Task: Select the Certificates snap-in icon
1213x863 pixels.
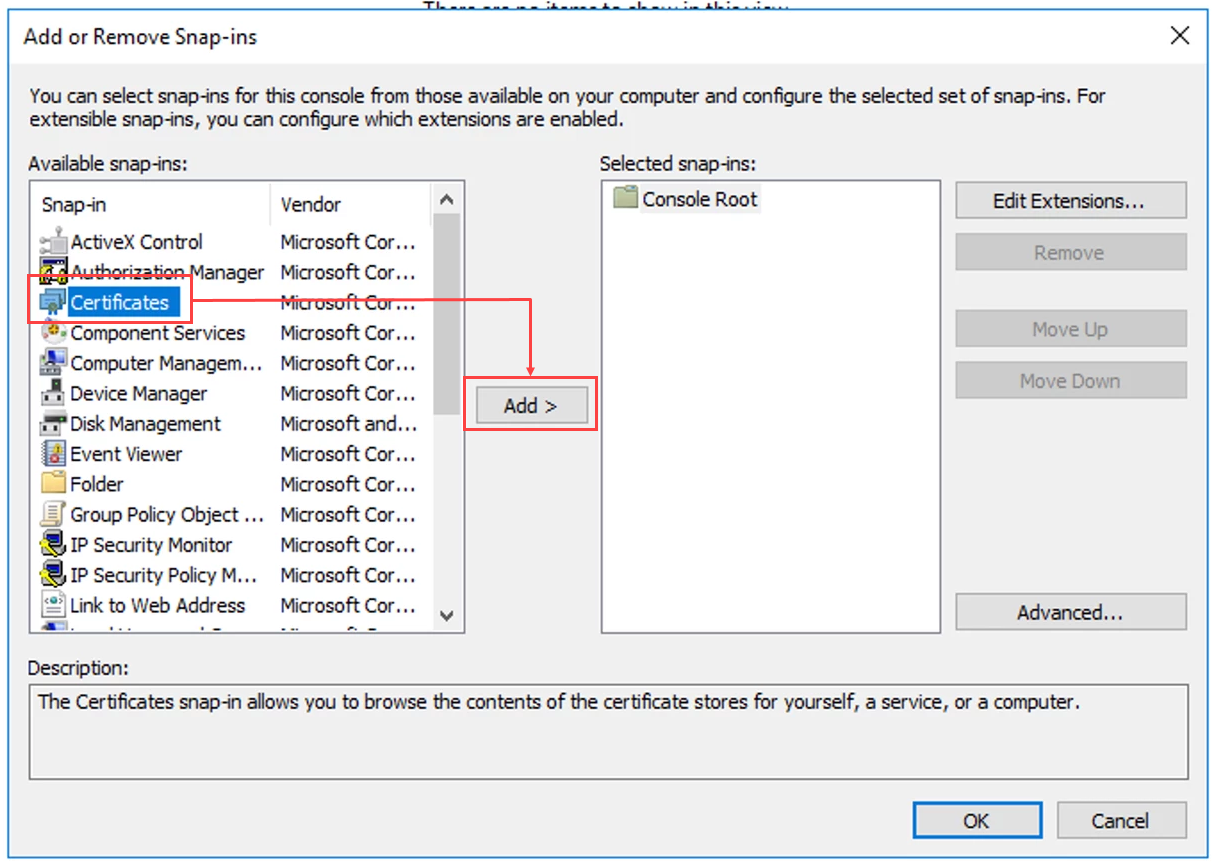Action: (x=53, y=302)
